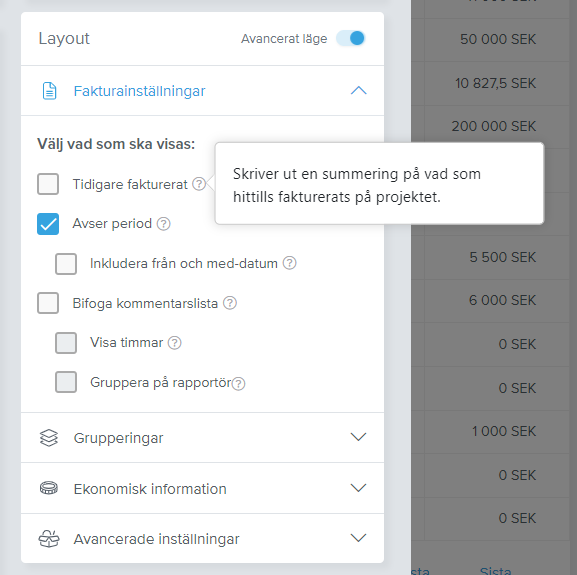The width and height of the screenshot is (577, 575).
Task: Click the Ekonomisk information coin icon
Action: [x=49, y=488]
